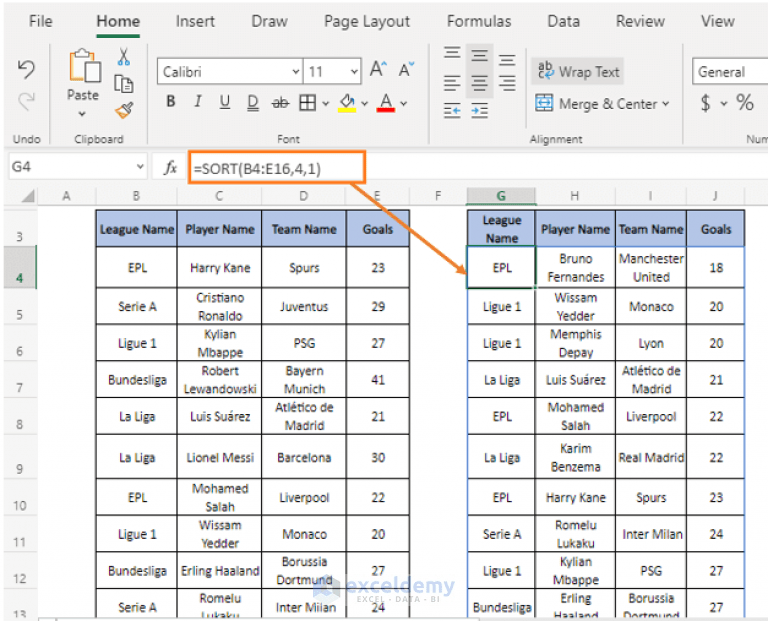Apply red Font Color
768x621 pixels.
(x=385, y=103)
